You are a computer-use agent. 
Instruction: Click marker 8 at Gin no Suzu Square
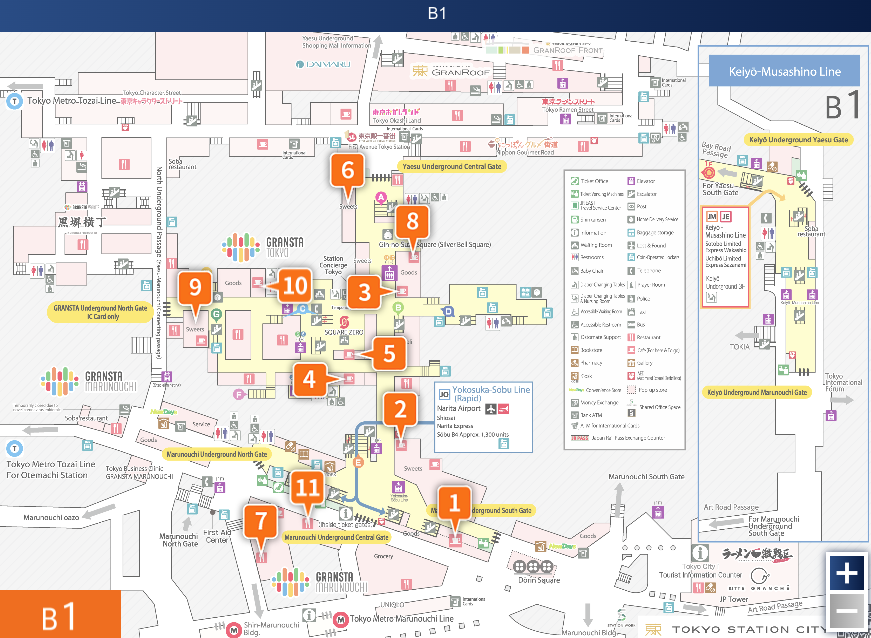pos(411,222)
